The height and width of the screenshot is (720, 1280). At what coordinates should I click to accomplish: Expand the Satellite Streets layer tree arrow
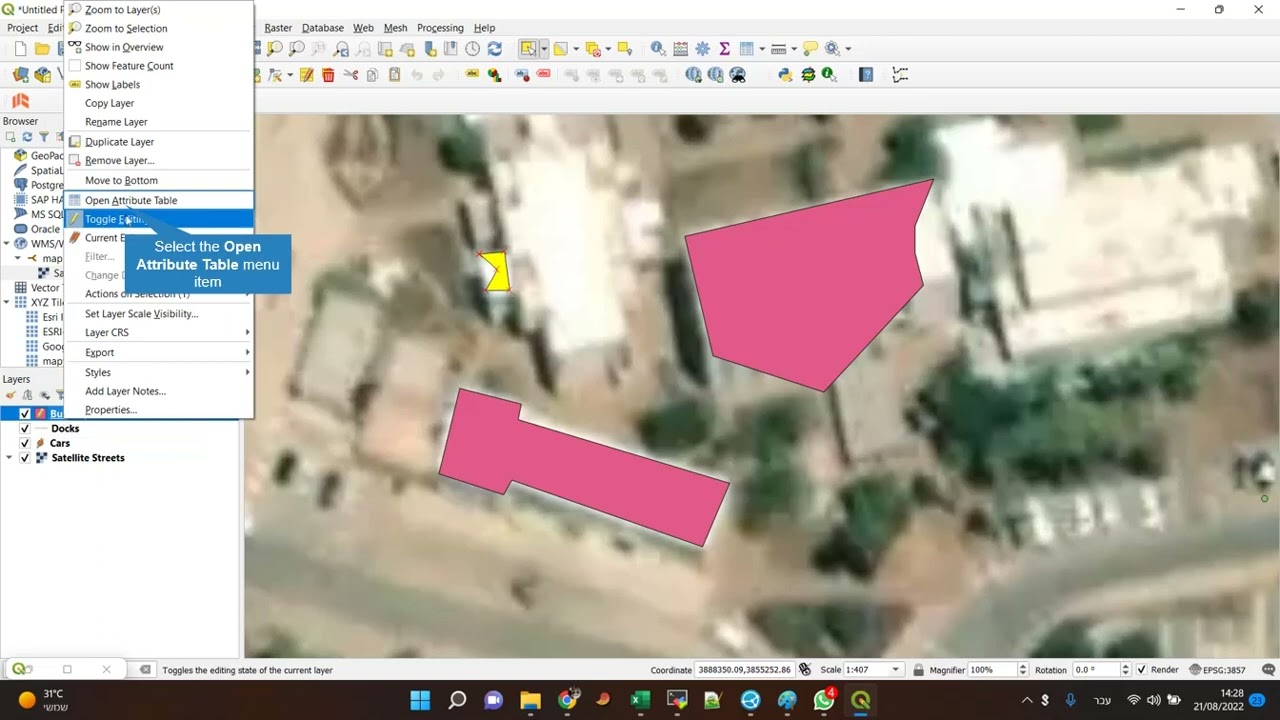(x=9, y=458)
